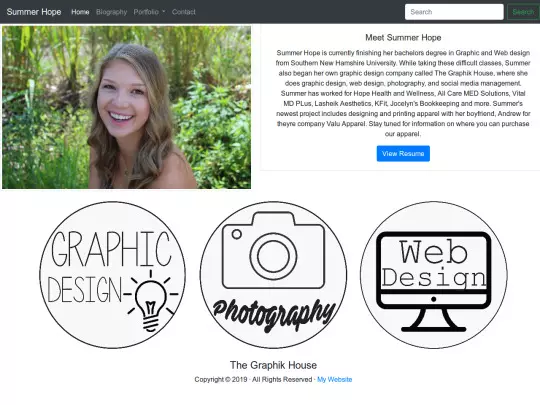The image size is (540, 405).
Task: Select the Web Design monitor circle icon
Action: click(434, 275)
